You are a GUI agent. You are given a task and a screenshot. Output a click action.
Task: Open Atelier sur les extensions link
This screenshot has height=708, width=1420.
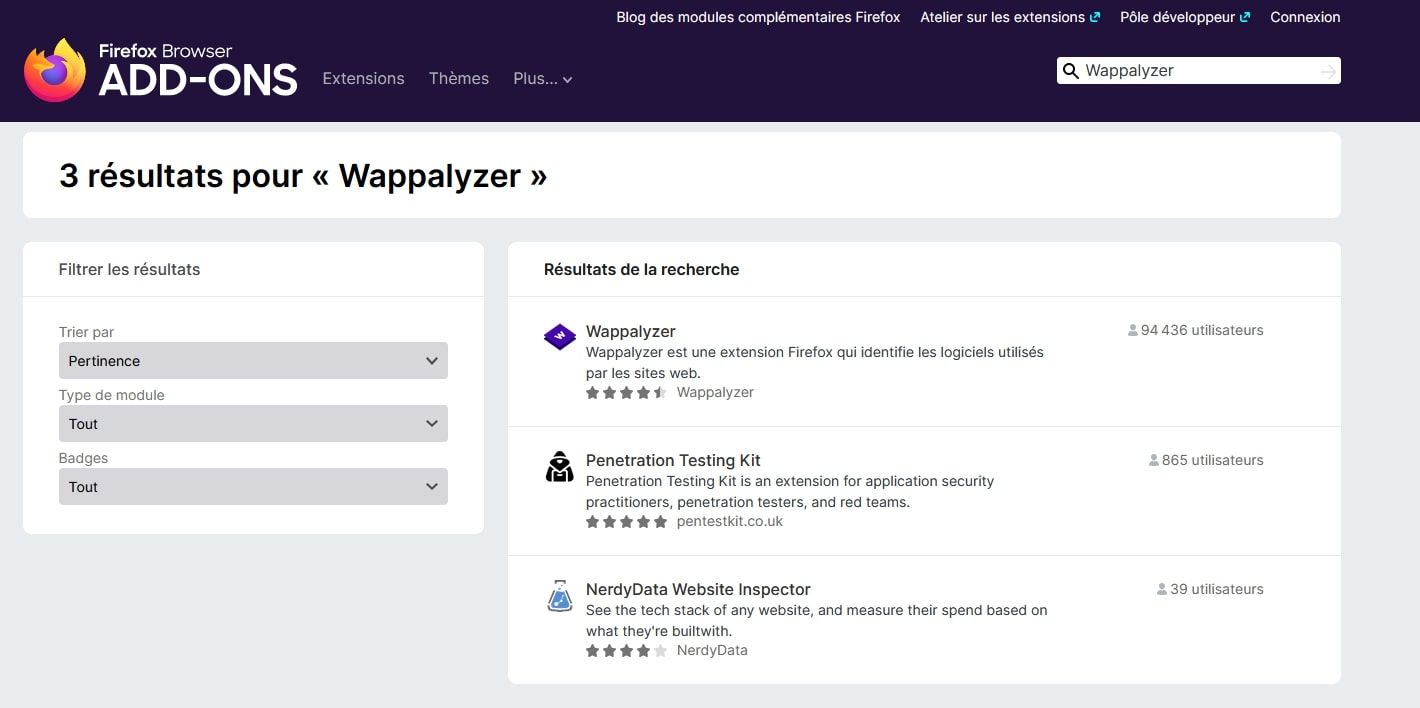tap(1003, 17)
